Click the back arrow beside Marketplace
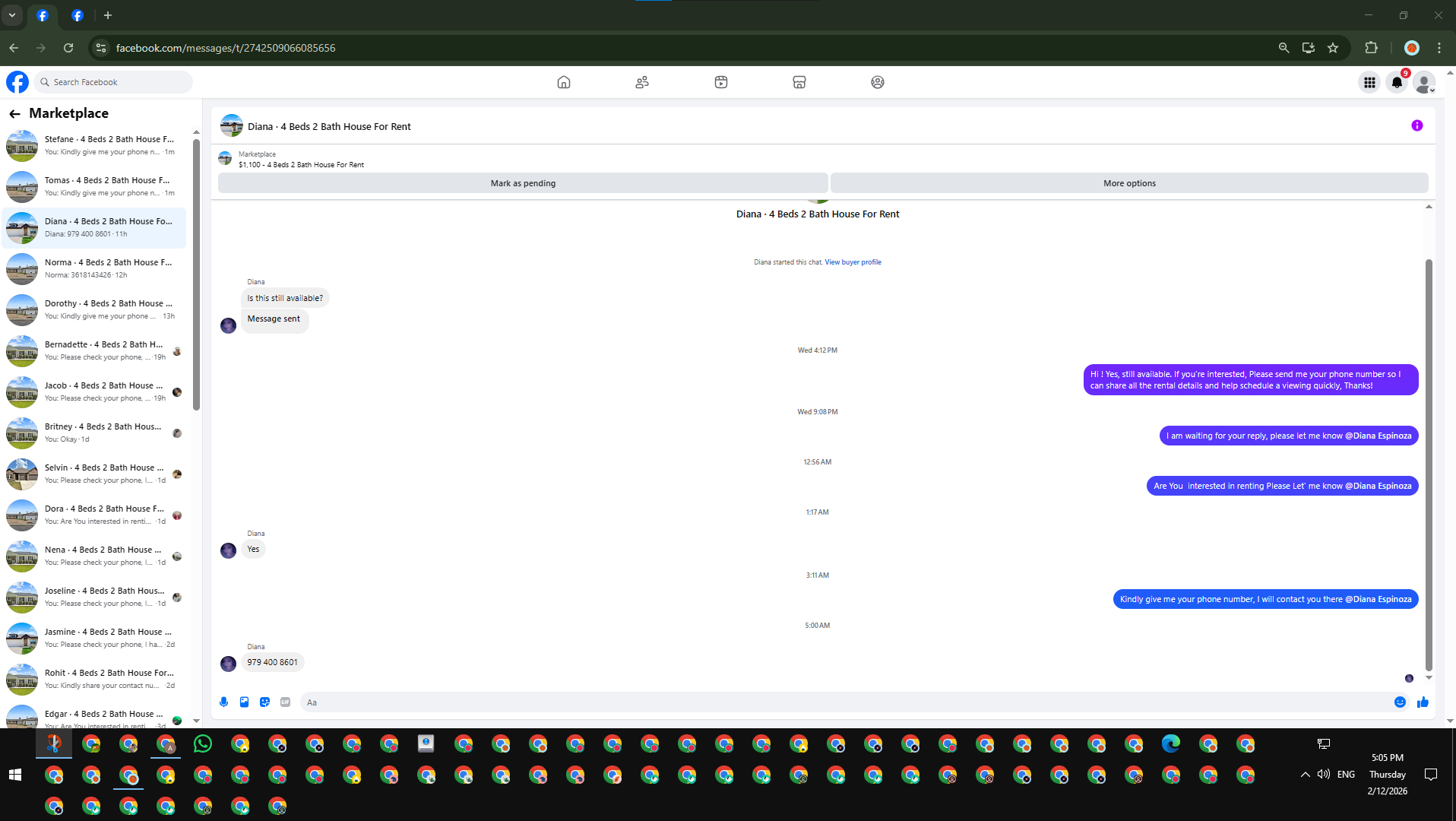Screen dimensions: 1456x821 pyautogui.click(x=14, y=114)
